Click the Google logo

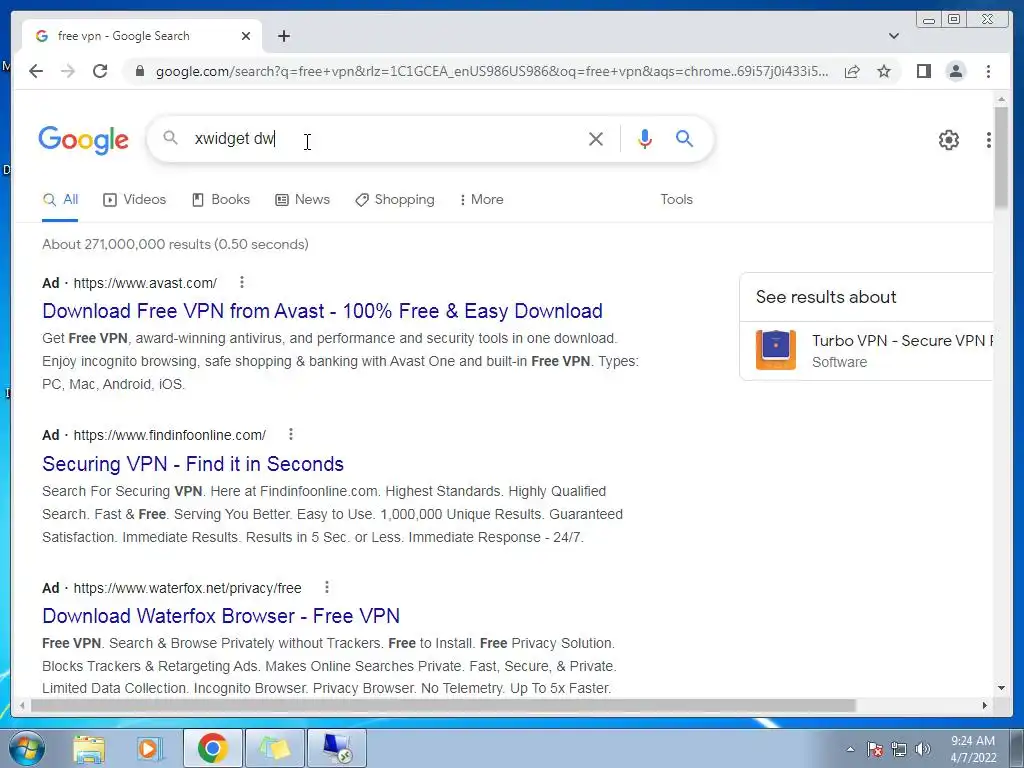tap(84, 139)
